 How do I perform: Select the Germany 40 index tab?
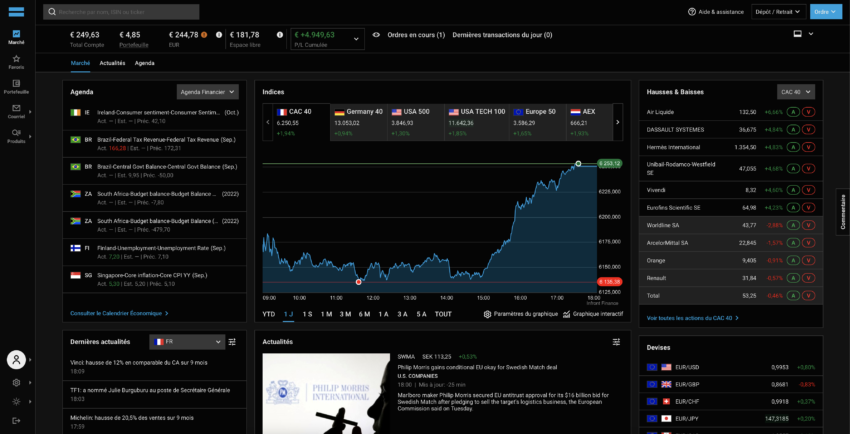click(x=358, y=122)
